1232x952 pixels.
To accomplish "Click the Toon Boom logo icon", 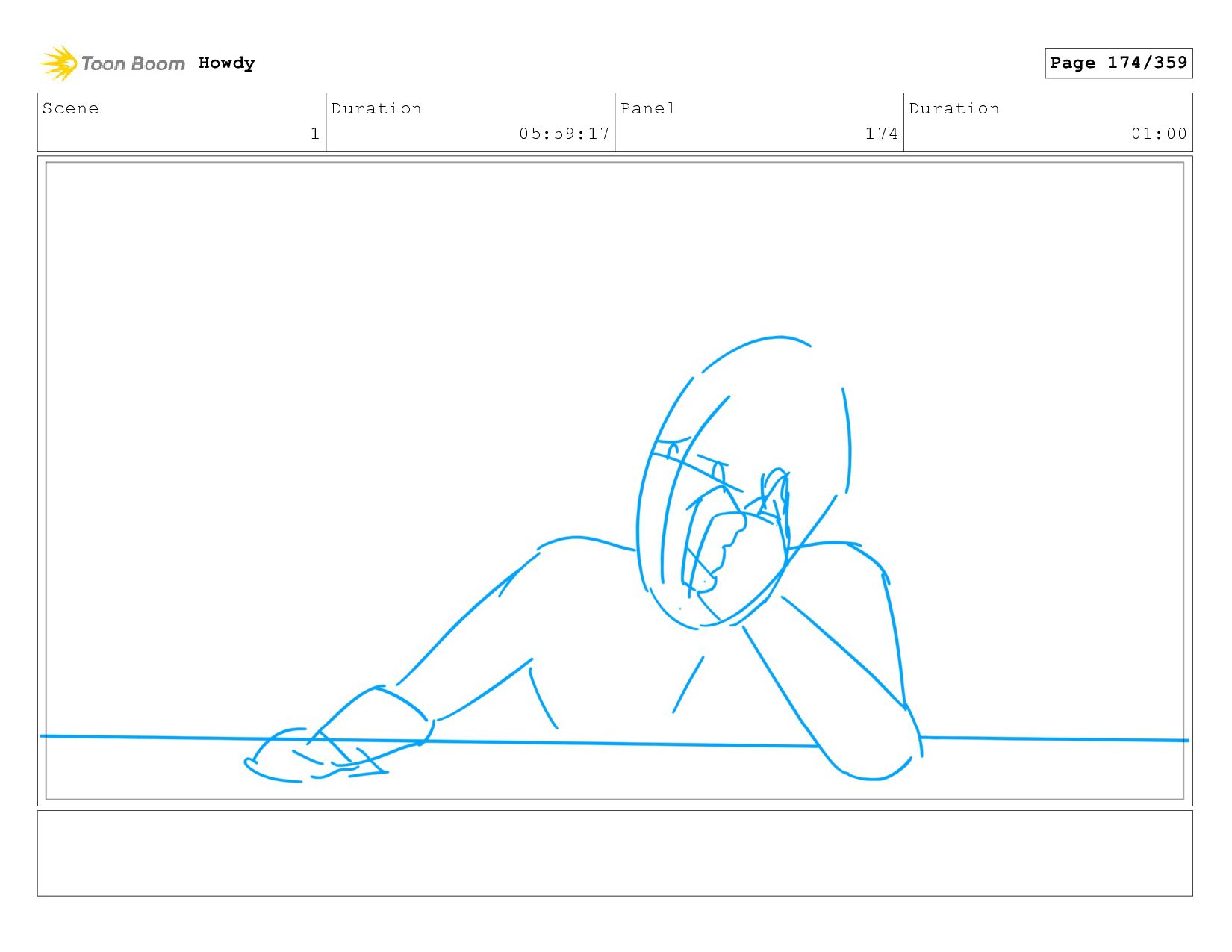I will tap(58, 63).
